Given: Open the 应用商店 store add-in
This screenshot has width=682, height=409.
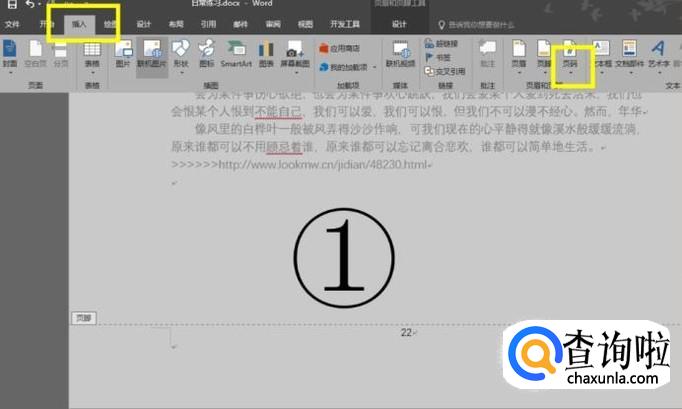Looking at the screenshot, I should [x=340, y=48].
